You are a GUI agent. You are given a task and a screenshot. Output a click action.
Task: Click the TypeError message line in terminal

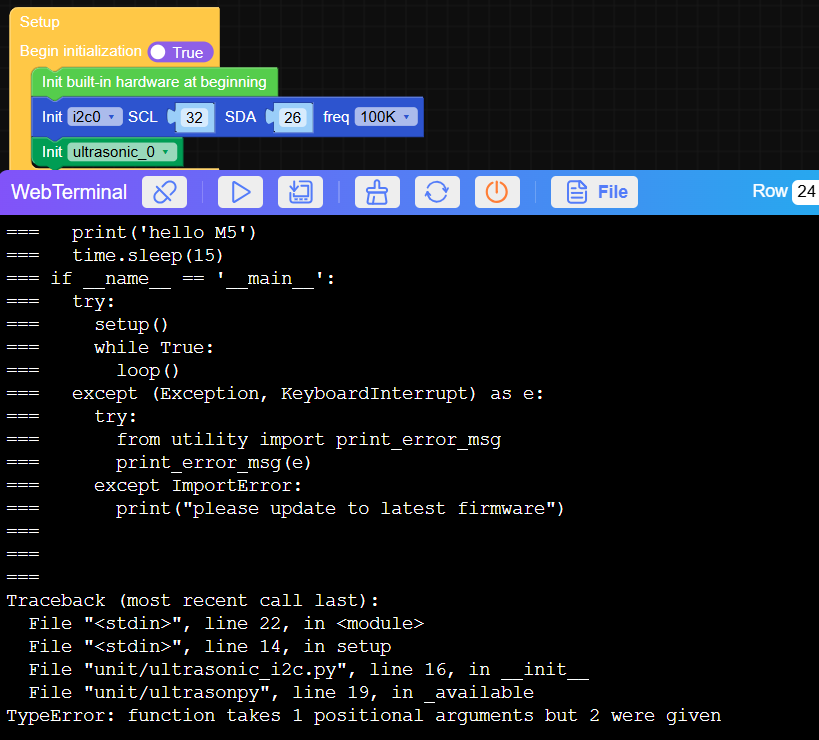click(363, 715)
